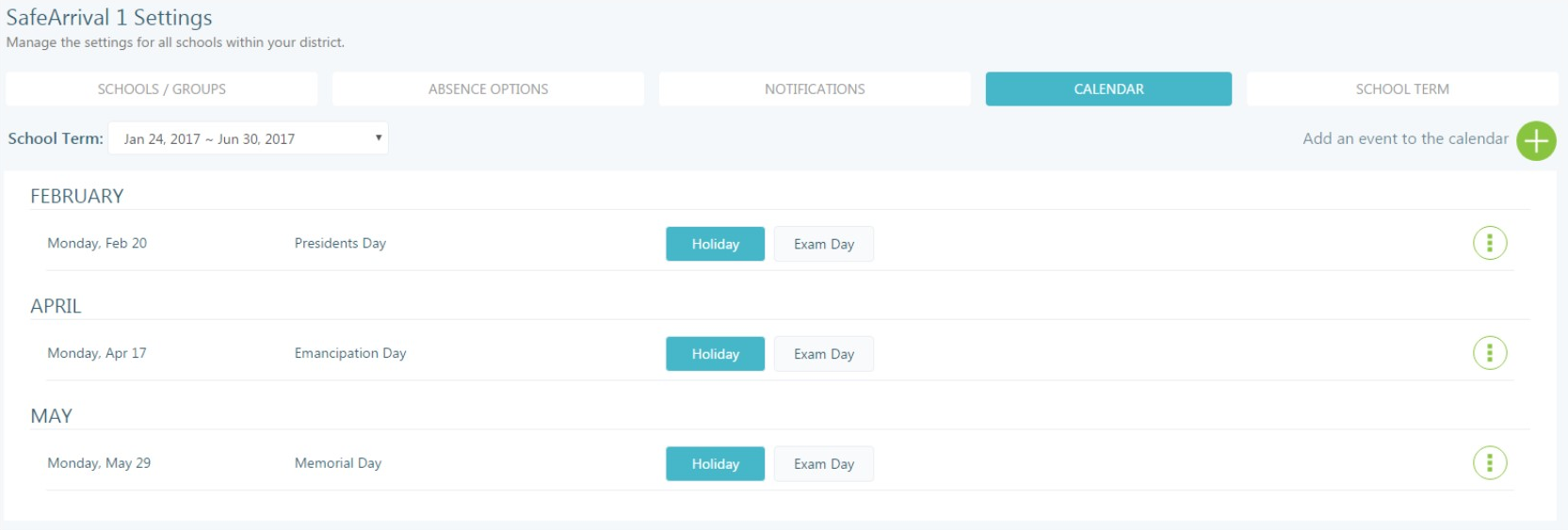Screen dimensions: 1568x530
Task: Open the School Term date range dropdown
Action: coord(249,138)
